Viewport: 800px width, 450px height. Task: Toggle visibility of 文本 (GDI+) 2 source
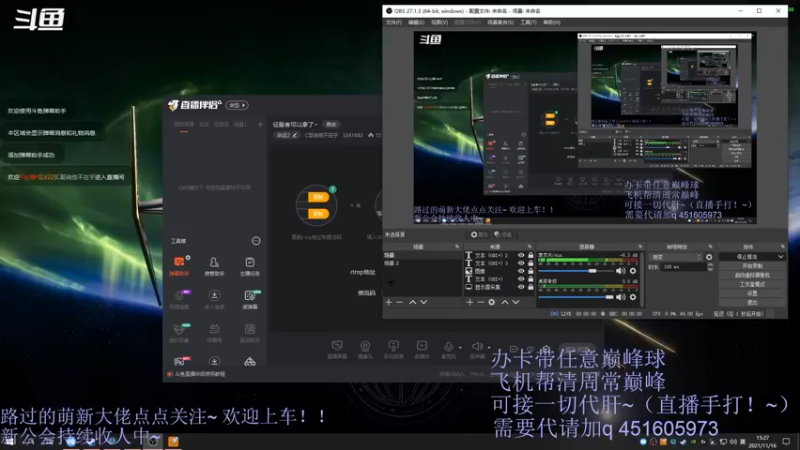(521, 255)
